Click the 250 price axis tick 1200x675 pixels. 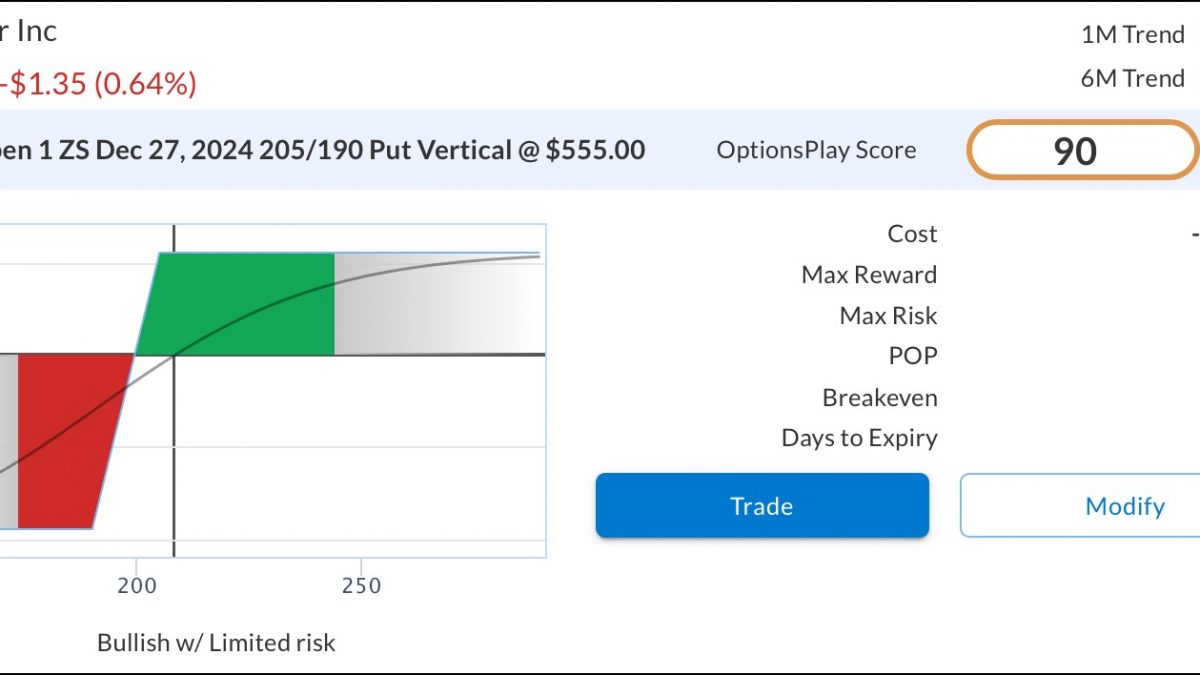pos(361,586)
